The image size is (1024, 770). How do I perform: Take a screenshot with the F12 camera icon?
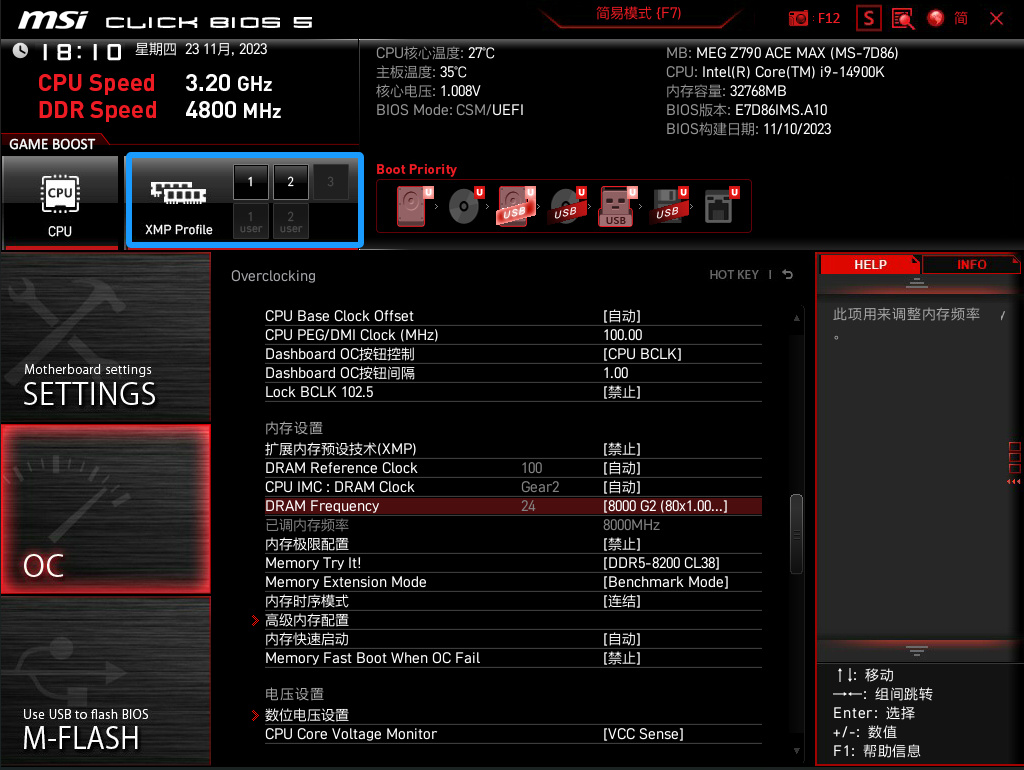[x=797, y=18]
